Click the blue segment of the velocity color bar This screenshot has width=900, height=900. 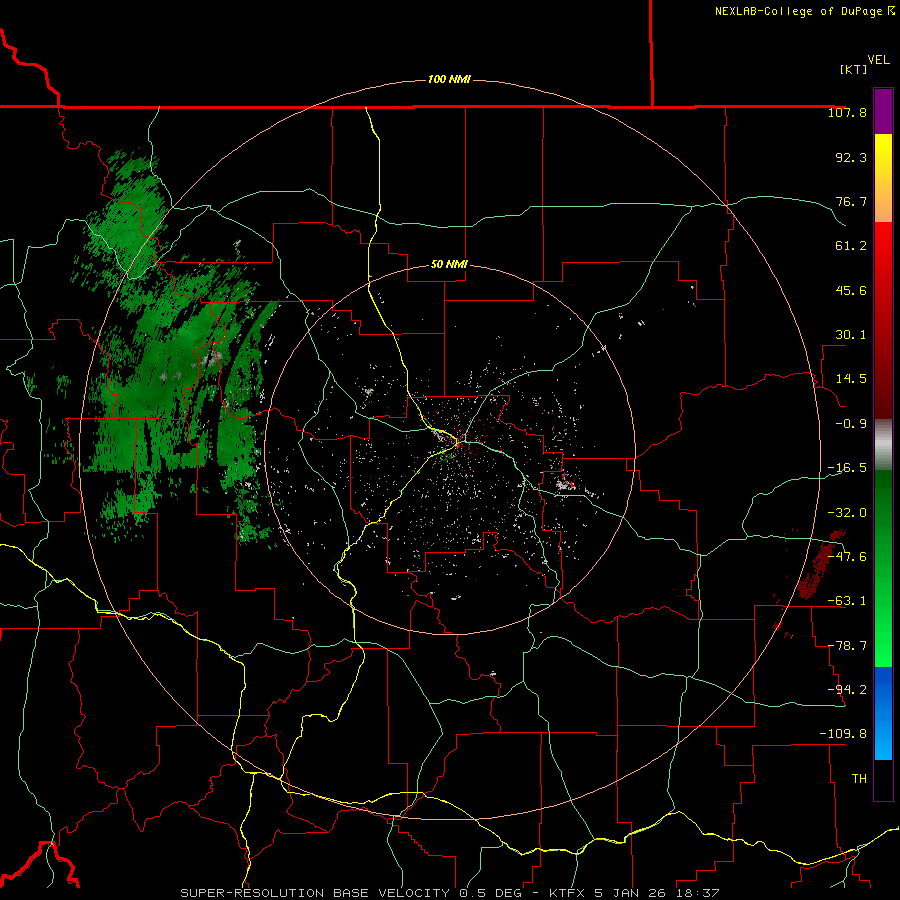(883, 713)
